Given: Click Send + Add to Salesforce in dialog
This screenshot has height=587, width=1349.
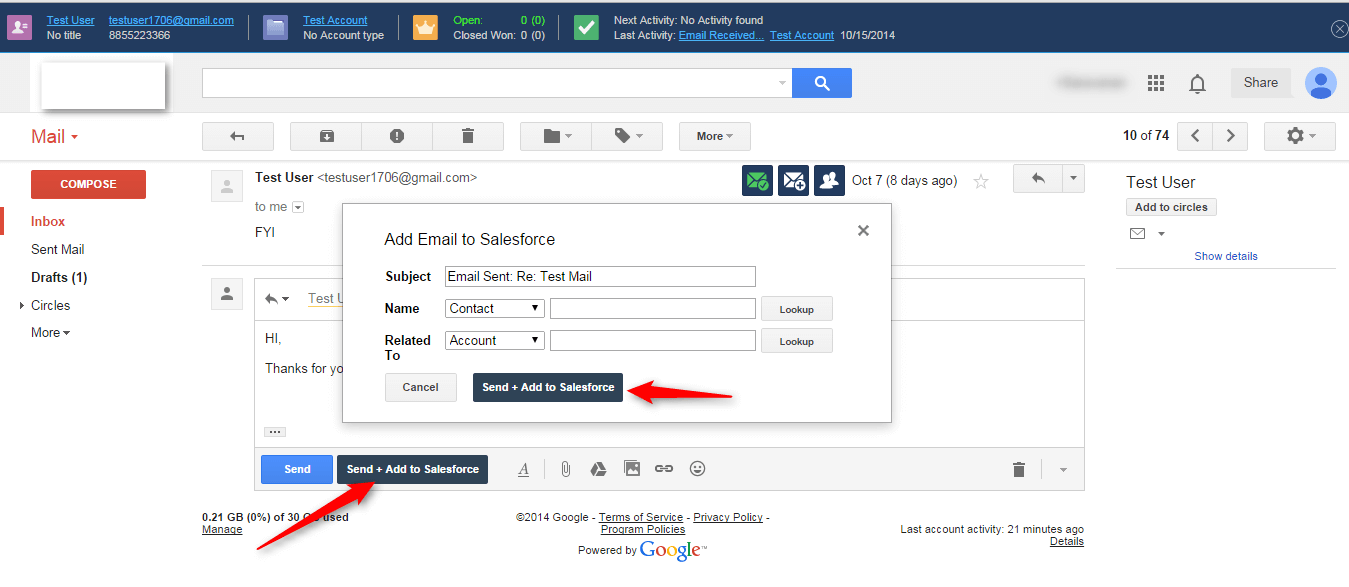Looking at the screenshot, I should tap(548, 387).
